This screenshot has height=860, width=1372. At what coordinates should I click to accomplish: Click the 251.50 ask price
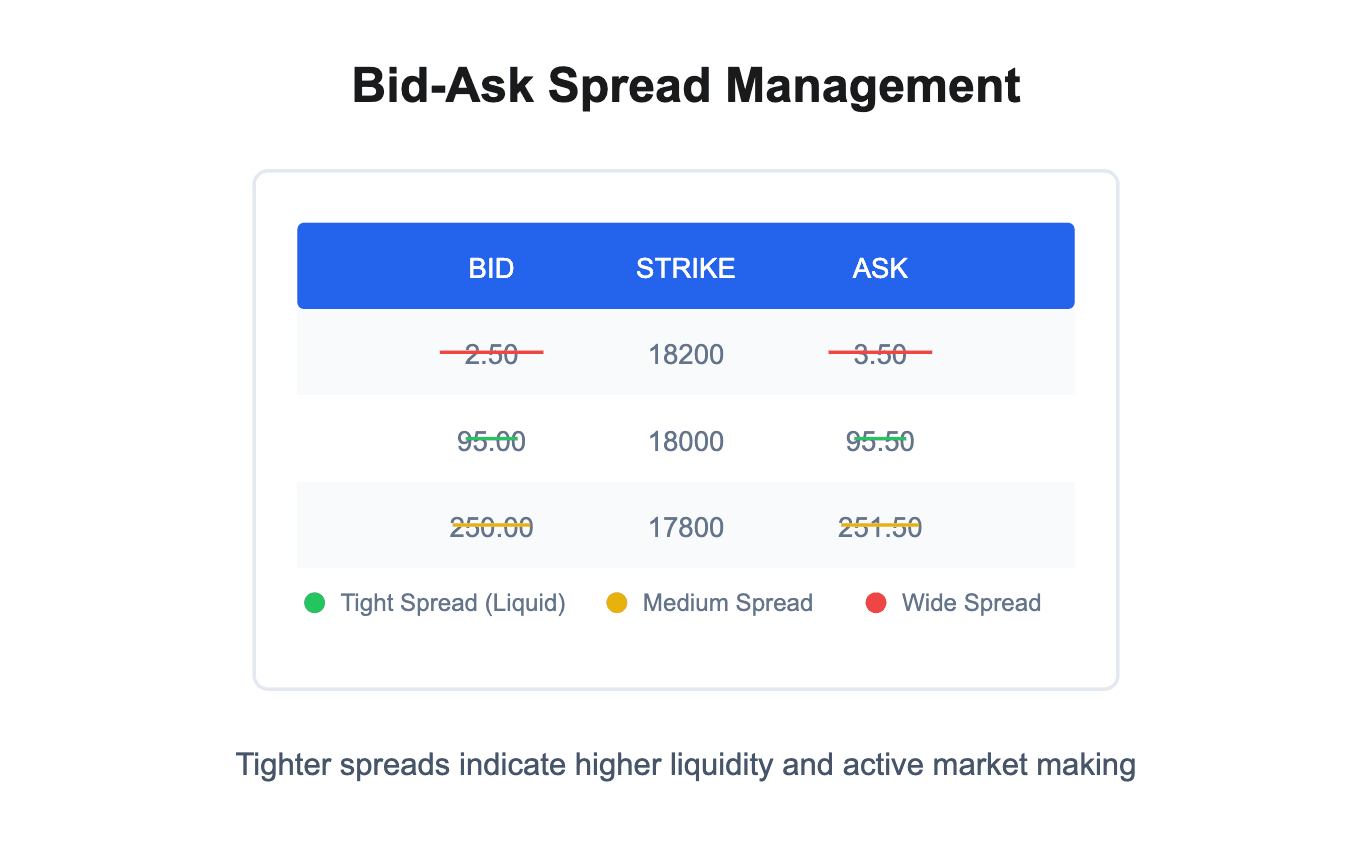880,527
